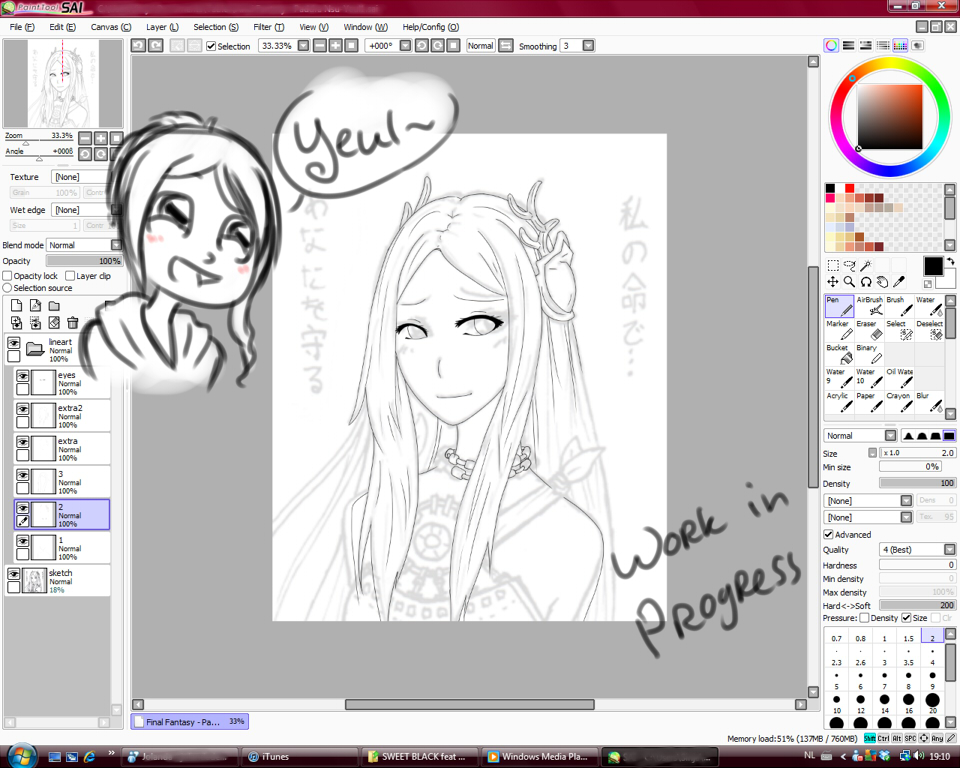Screen dimensions: 960x768
Task: Click the black foreground color swatch
Action: pos(932,265)
